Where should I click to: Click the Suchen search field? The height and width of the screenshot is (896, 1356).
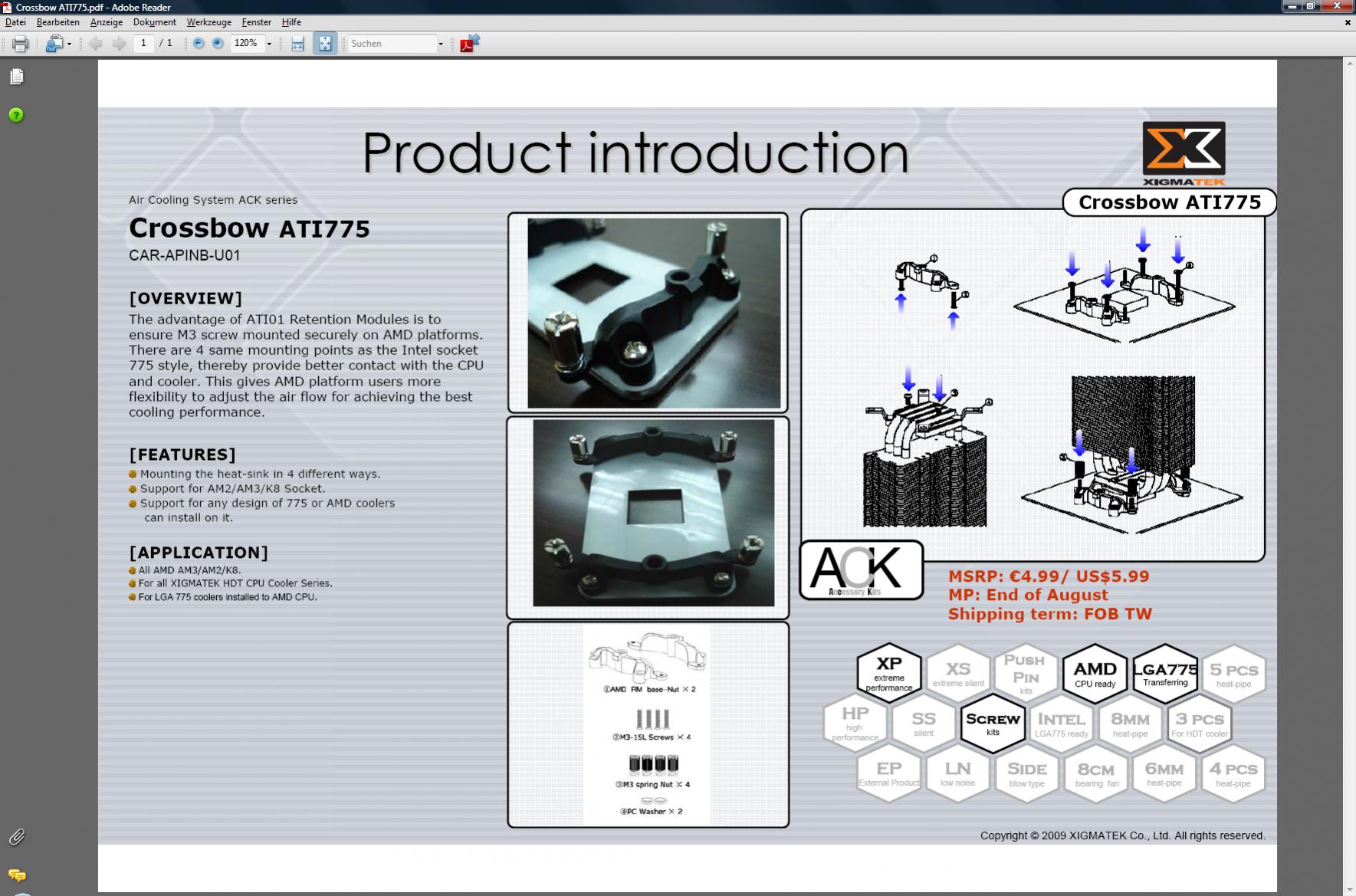click(x=392, y=44)
